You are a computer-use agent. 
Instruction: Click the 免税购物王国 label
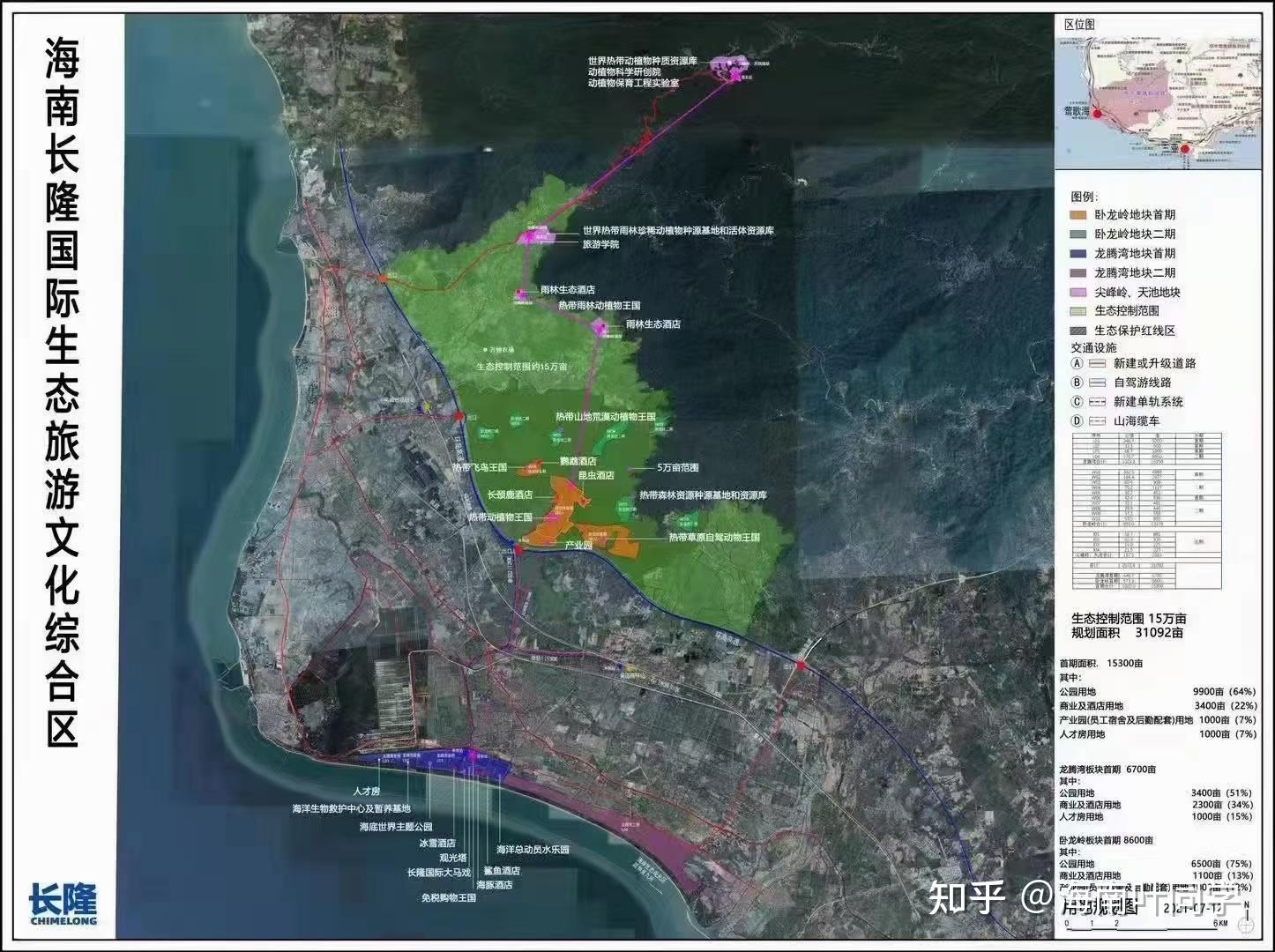tap(449, 898)
